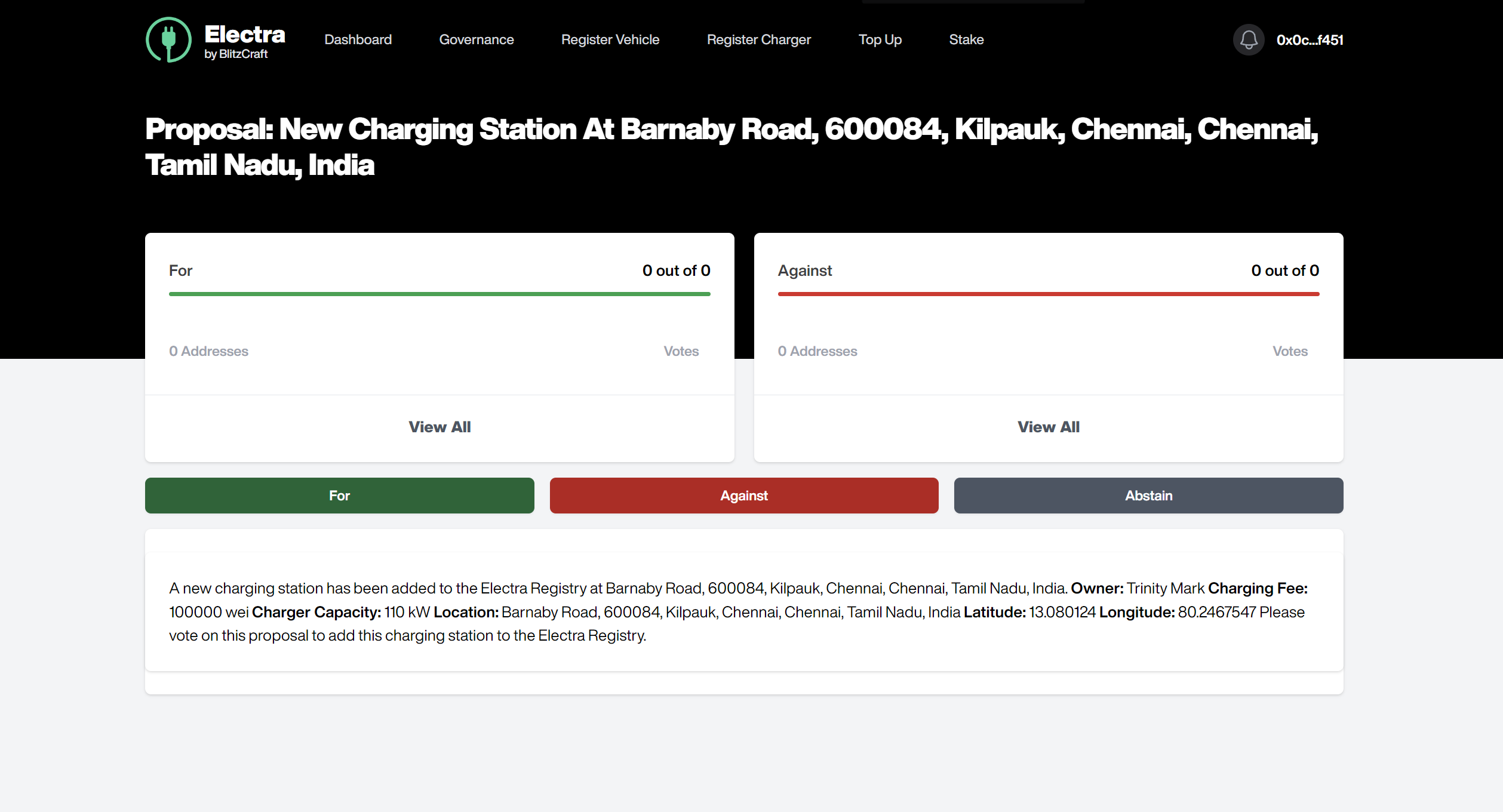Click the green For progress bar

tap(439, 294)
